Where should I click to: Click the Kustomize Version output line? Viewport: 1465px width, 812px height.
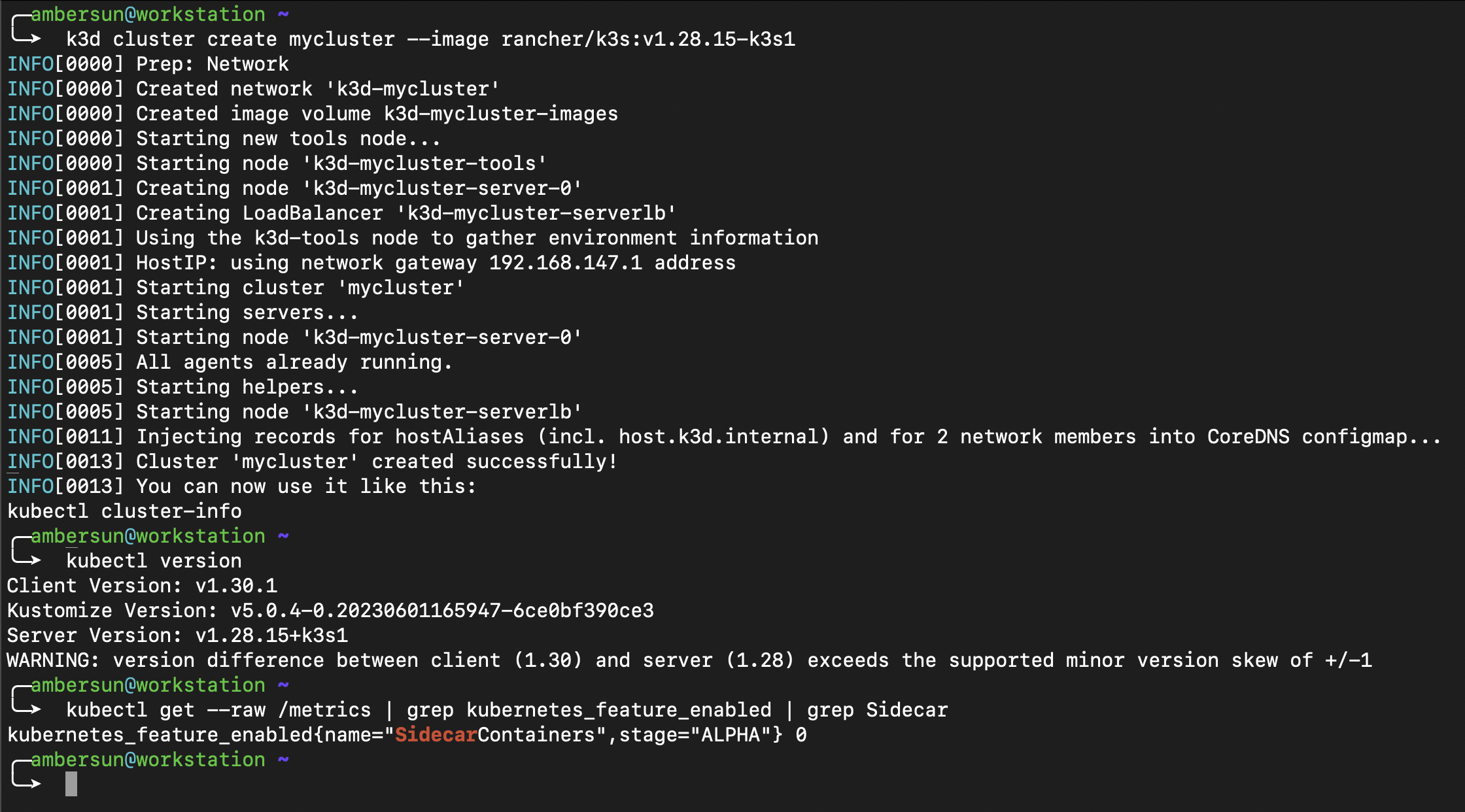click(330, 611)
